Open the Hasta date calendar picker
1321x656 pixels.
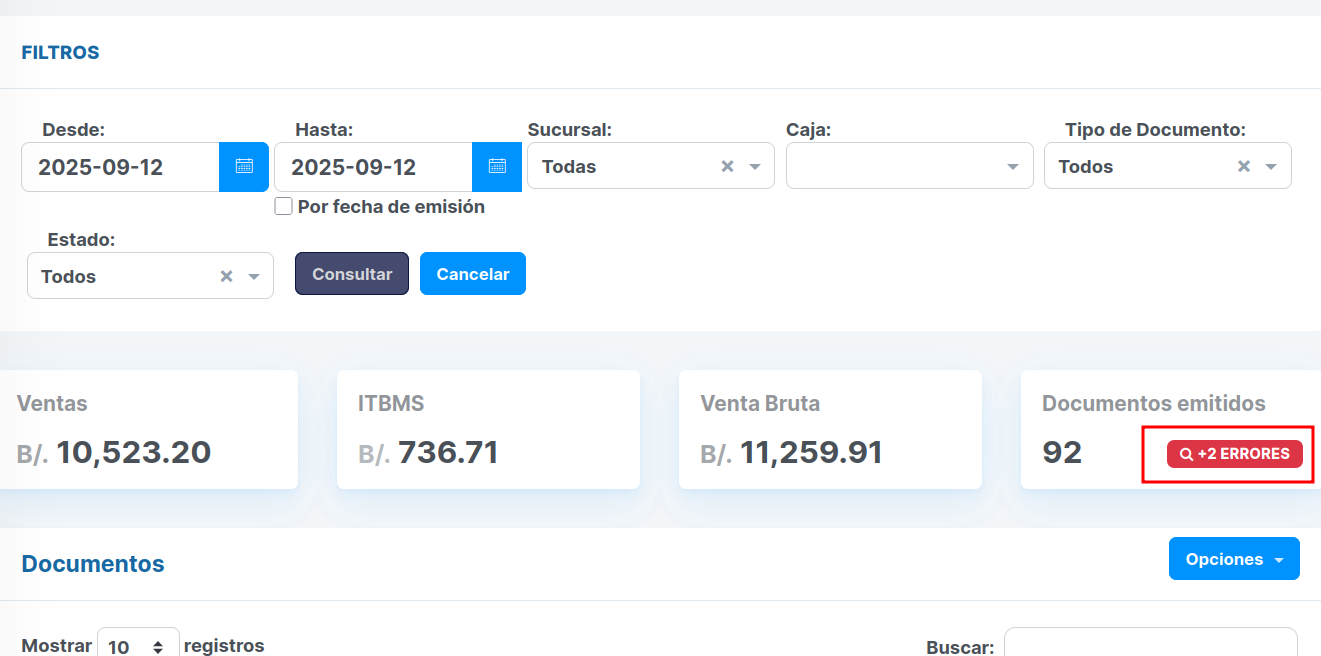pos(497,167)
